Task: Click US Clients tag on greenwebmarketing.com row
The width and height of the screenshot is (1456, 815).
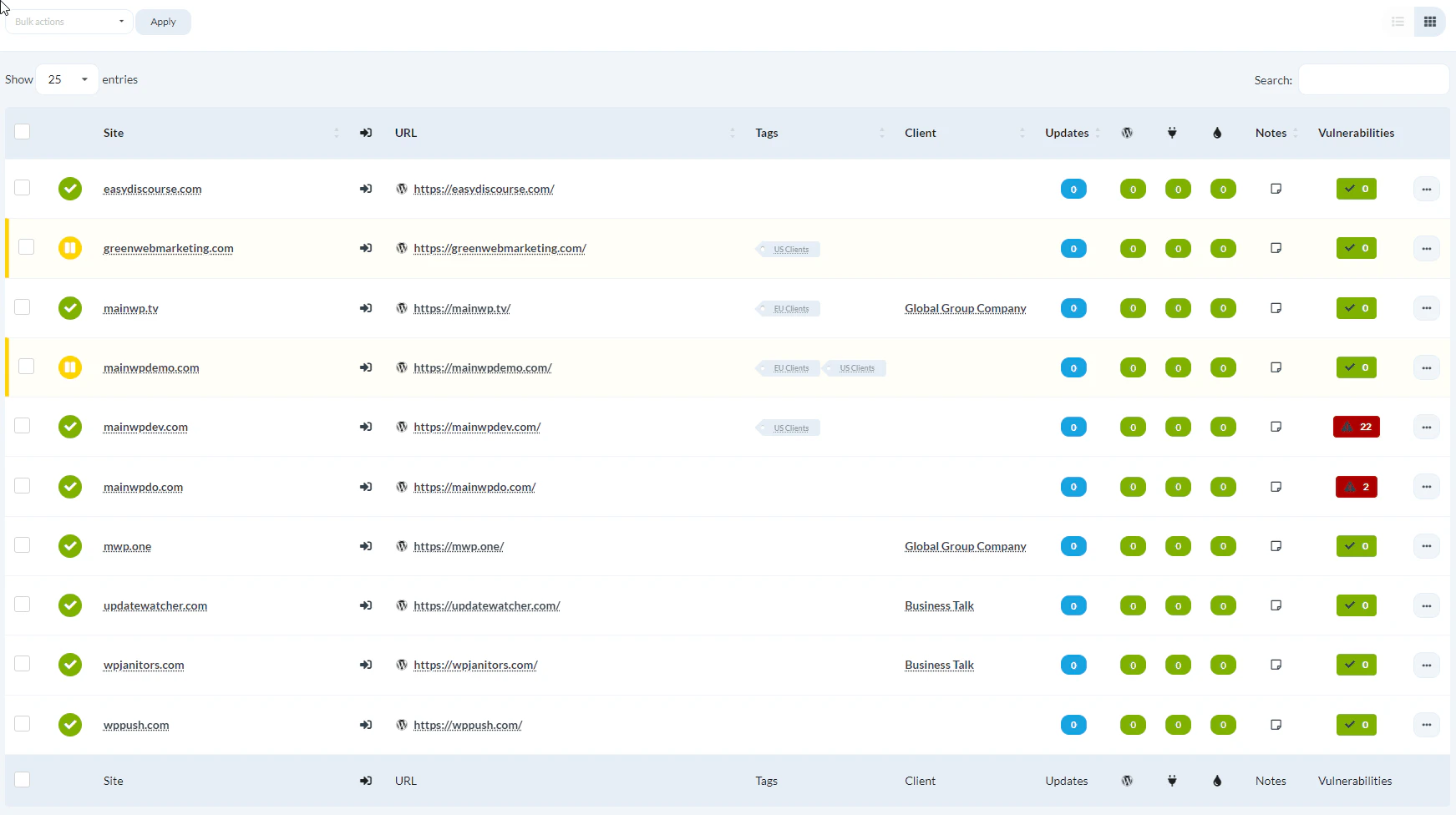Action: 789,249
